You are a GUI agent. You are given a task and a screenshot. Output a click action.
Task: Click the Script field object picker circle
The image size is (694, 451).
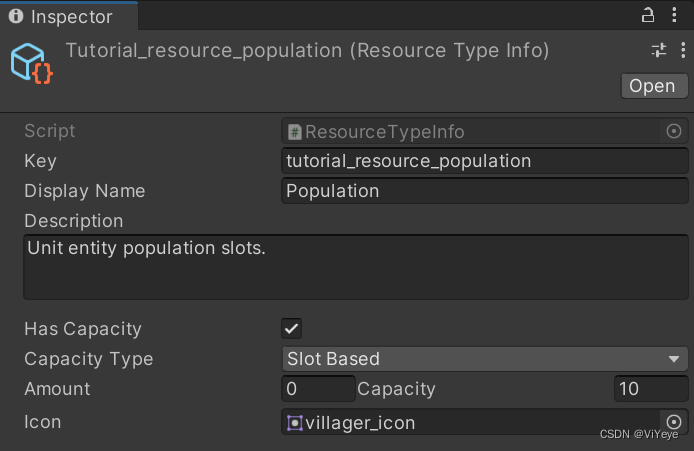coord(674,131)
